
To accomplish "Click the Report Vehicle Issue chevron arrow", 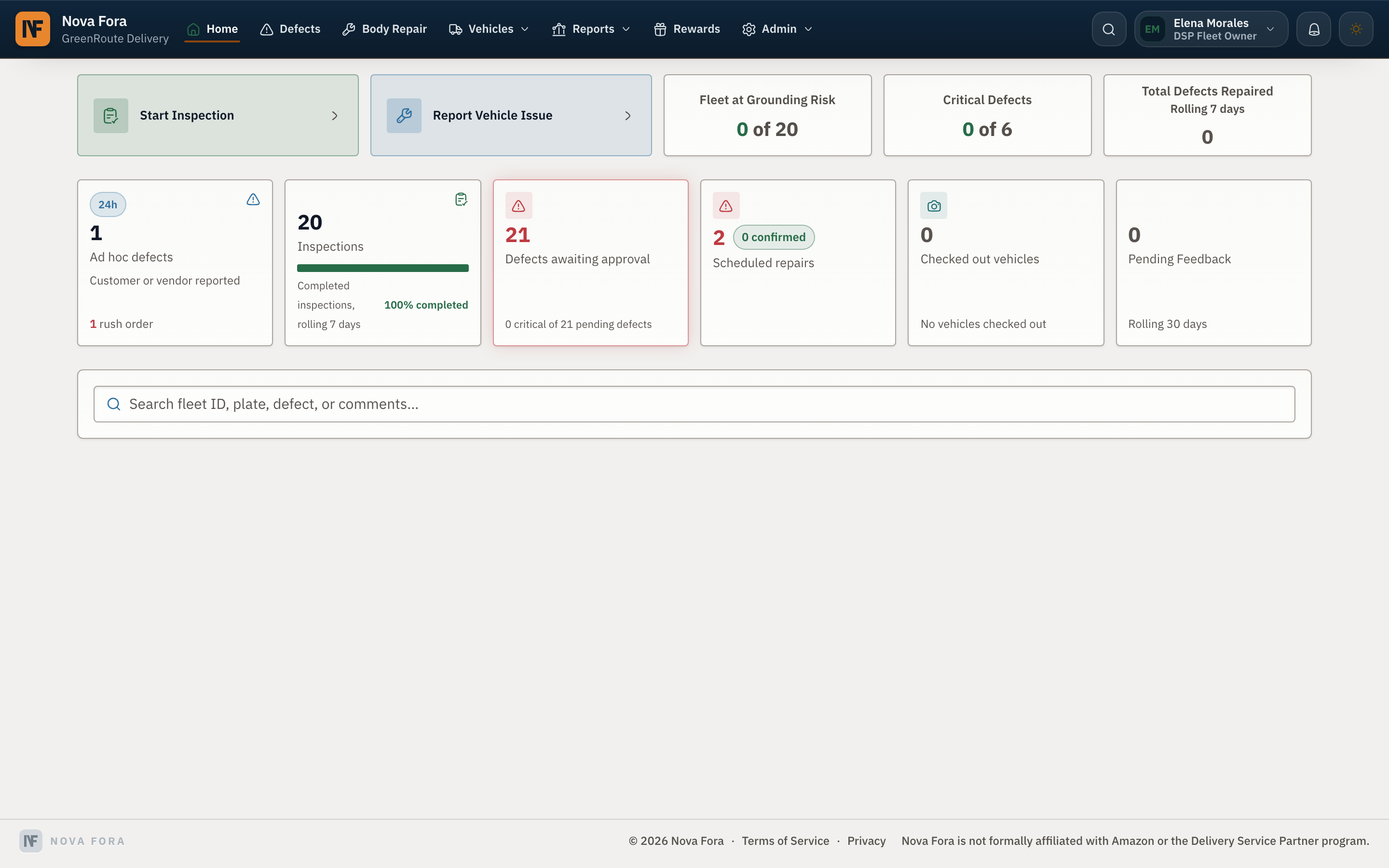I will tap(628, 116).
